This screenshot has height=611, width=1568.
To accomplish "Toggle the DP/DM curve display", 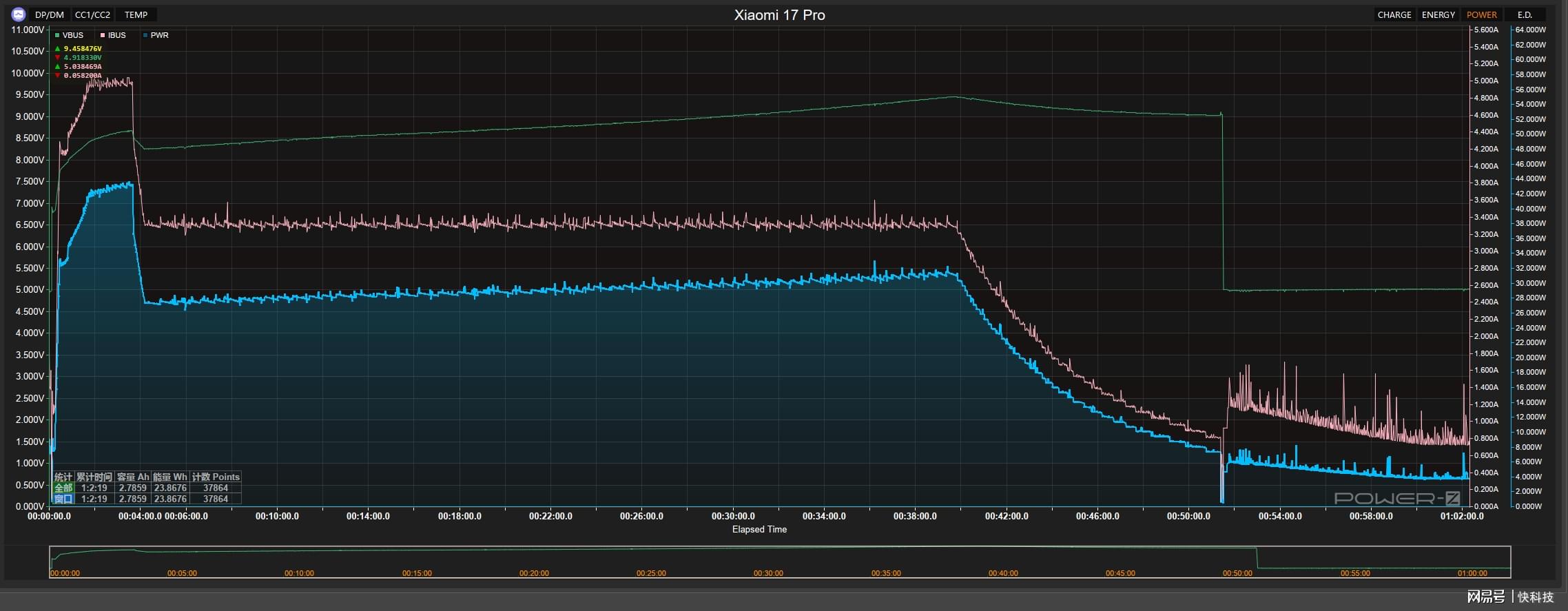I will click(50, 14).
